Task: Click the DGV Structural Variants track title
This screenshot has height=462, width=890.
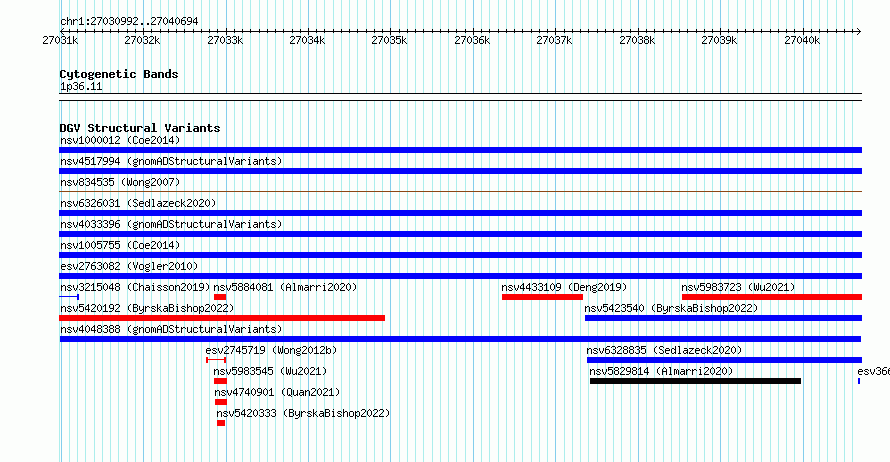Action: pyautogui.click(x=140, y=128)
